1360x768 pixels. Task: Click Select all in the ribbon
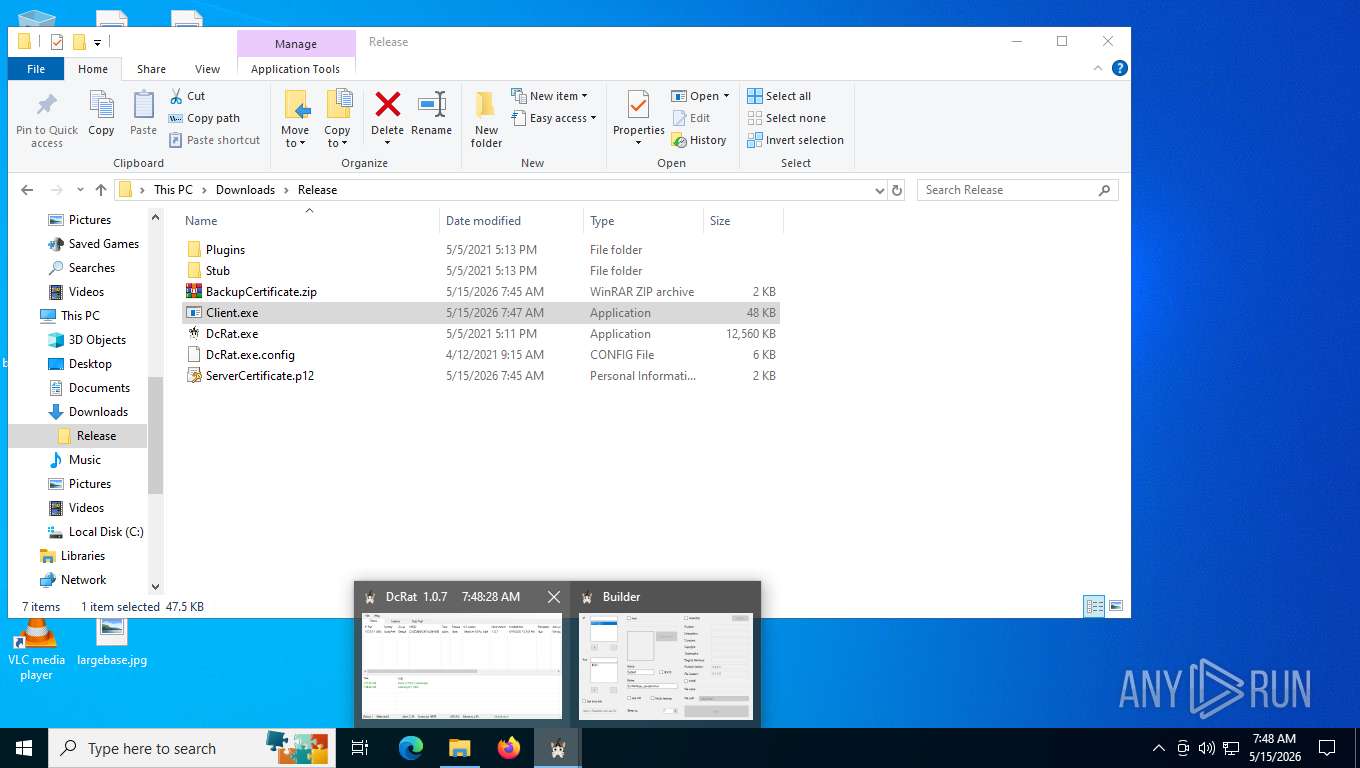(x=779, y=96)
